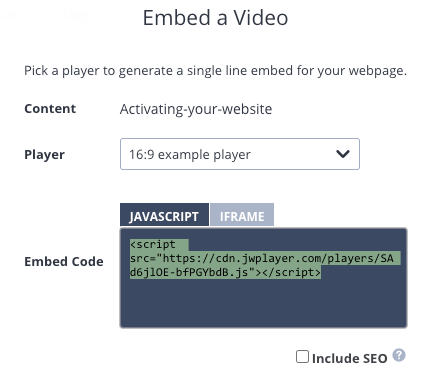Open the 16:9 example player combo box
Screen dimensions: 437x388
240,154
